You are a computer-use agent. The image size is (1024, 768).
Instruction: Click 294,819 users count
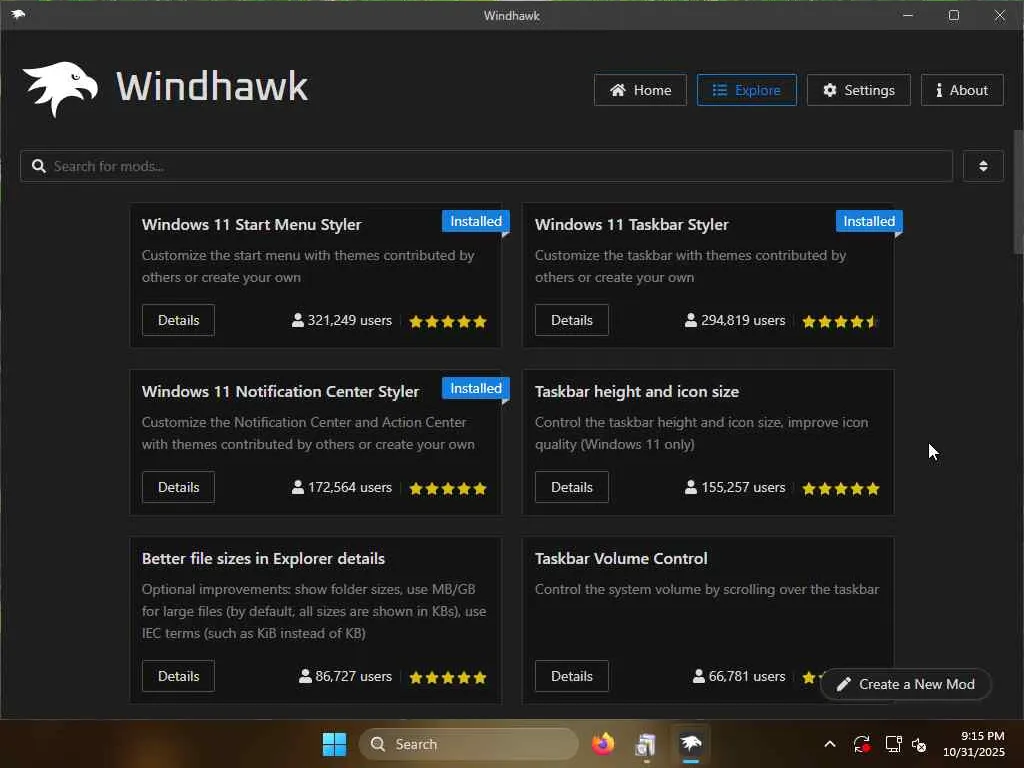pos(735,321)
